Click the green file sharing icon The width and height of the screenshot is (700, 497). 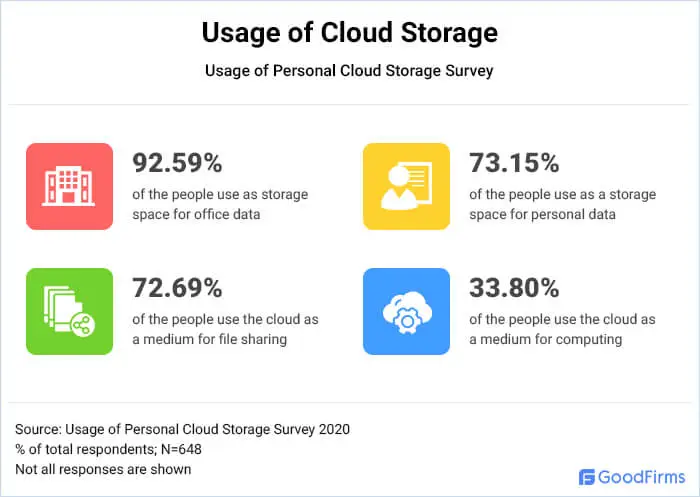69,311
